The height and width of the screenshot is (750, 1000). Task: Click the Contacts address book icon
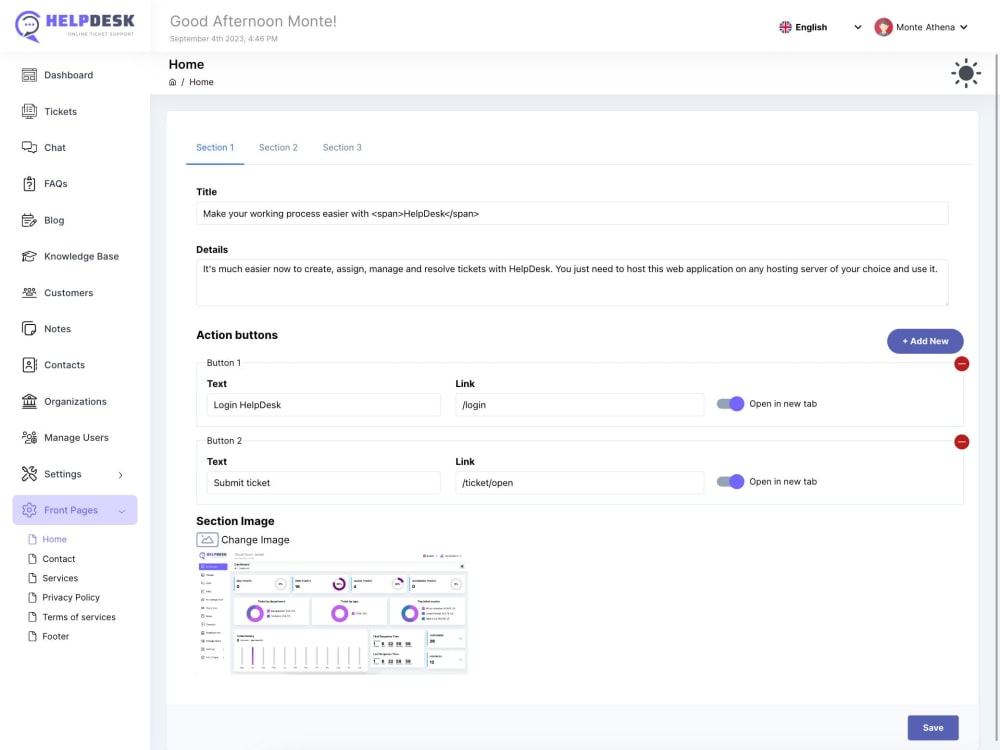(29, 365)
